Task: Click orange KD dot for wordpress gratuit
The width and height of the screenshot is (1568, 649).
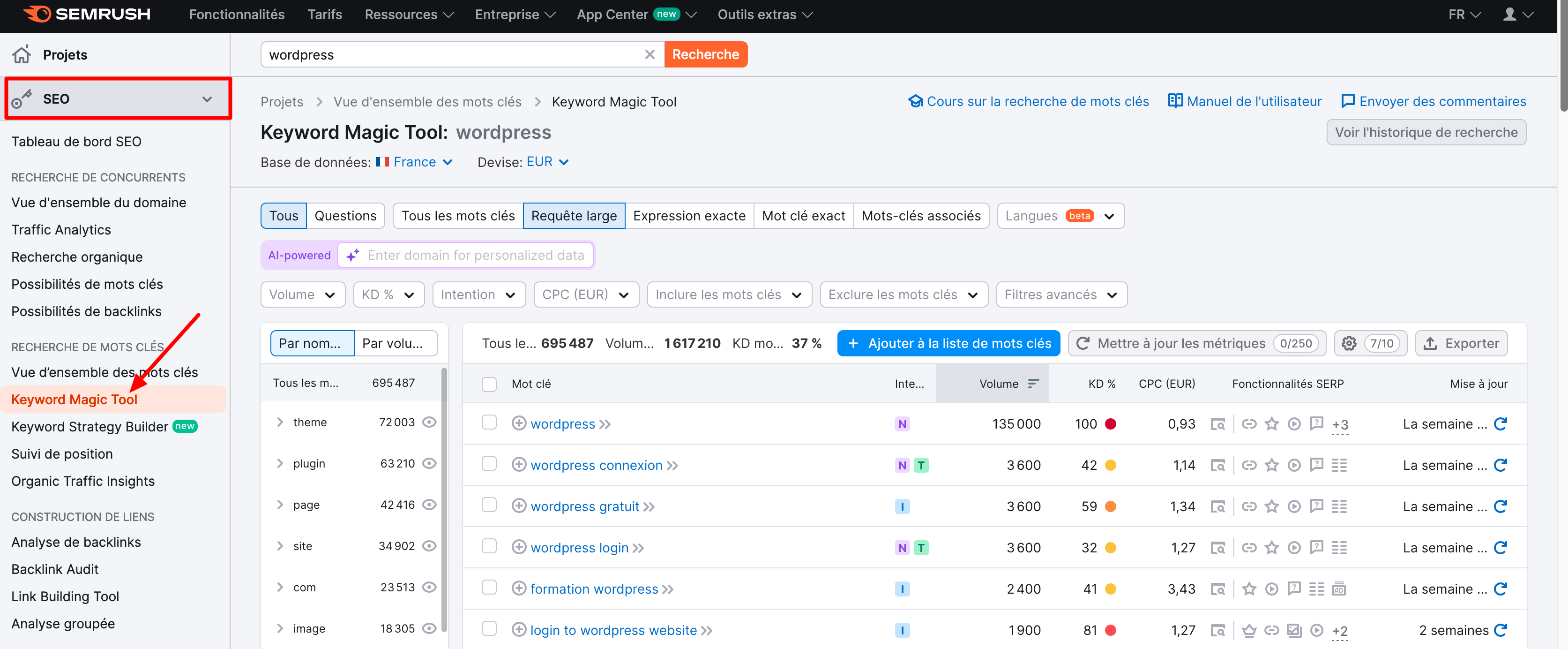Action: pos(1110,506)
